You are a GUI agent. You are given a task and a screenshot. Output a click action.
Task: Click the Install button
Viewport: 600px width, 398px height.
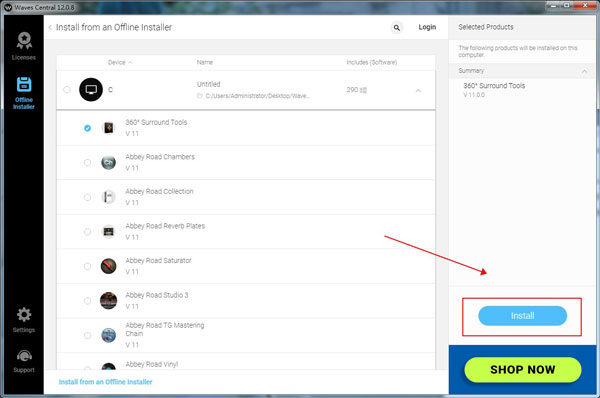coord(522,316)
